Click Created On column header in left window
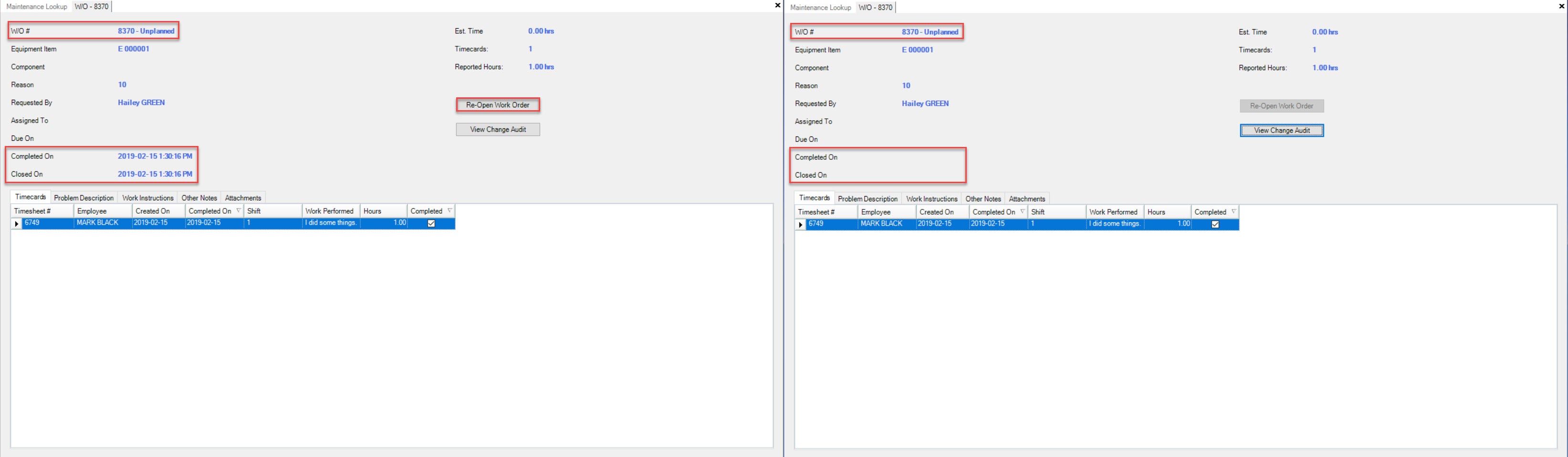Screen dimensions: 1568x457 pos(158,211)
